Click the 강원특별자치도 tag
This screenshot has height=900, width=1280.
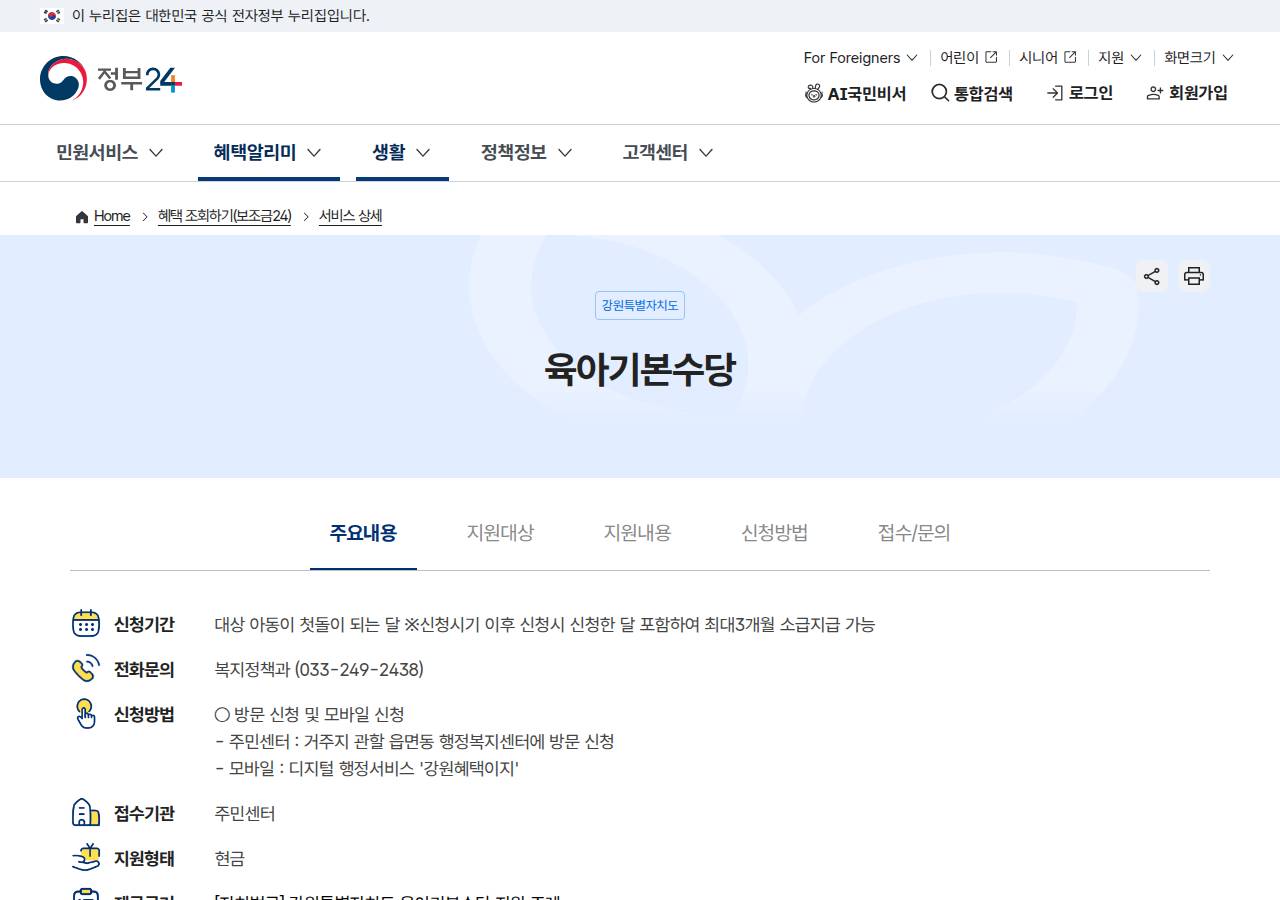pos(640,305)
